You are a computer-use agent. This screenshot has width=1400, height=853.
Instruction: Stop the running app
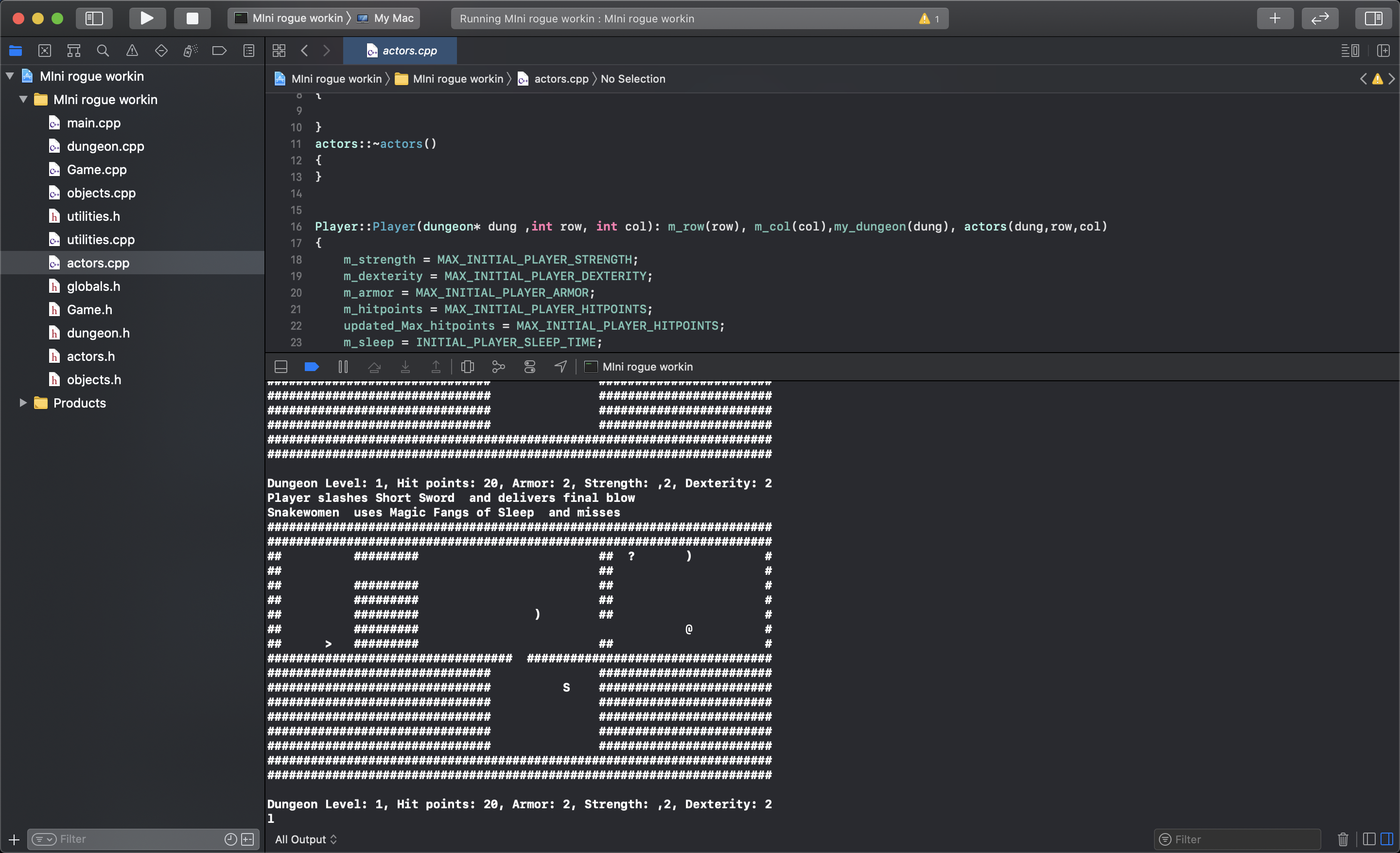tap(192, 18)
